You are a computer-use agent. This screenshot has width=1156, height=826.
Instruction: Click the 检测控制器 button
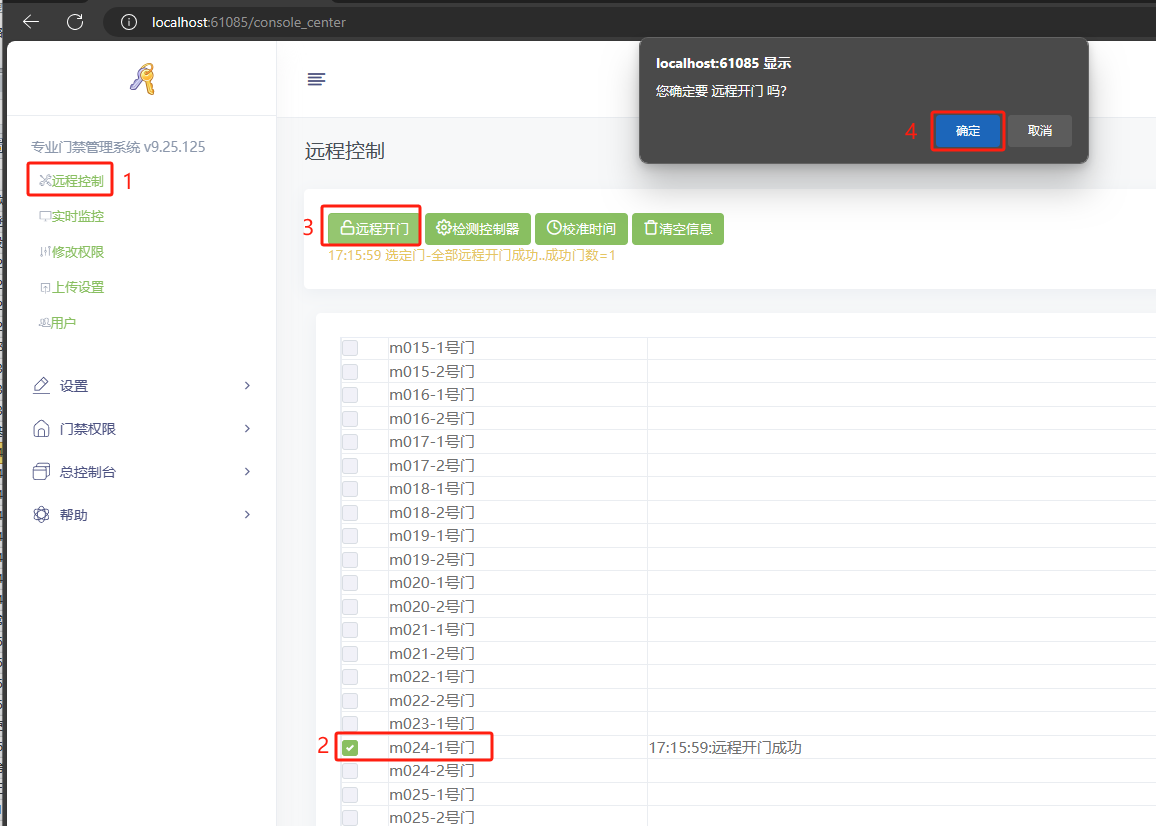click(478, 229)
